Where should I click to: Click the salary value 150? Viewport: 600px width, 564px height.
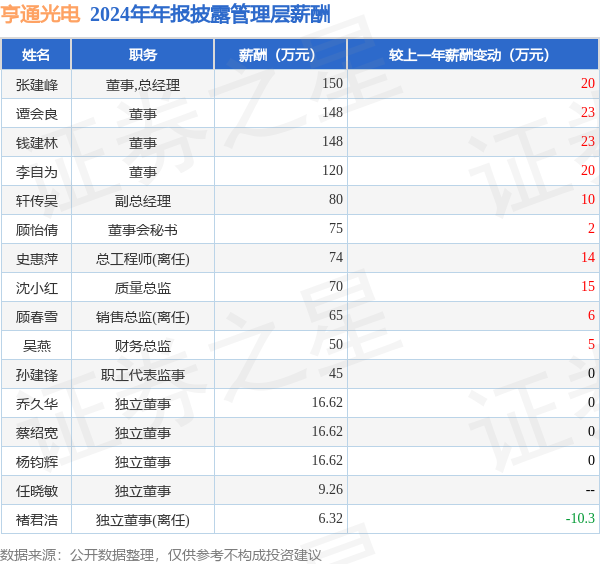click(332, 83)
